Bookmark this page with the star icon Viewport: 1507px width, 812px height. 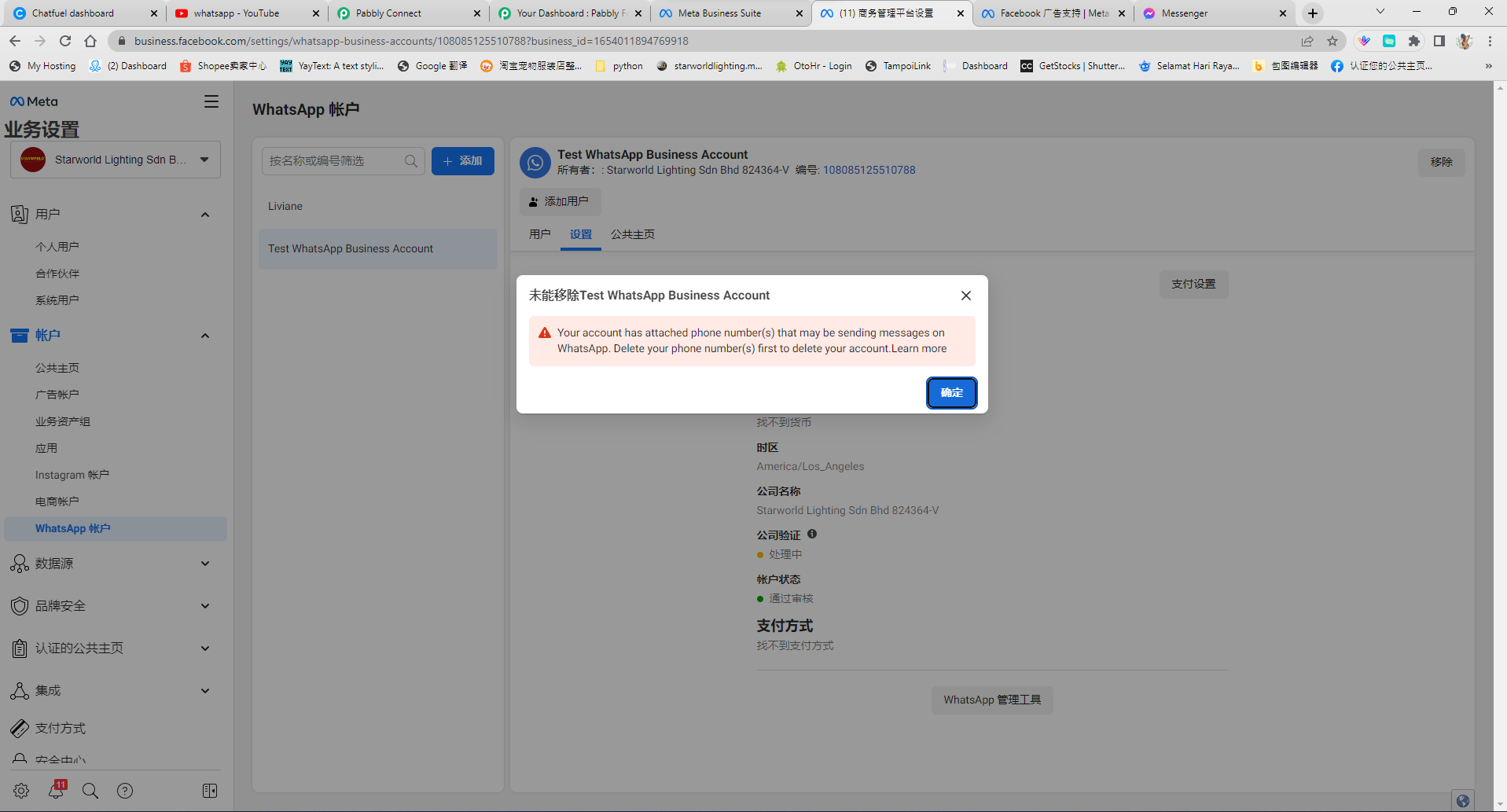pos(1332,41)
